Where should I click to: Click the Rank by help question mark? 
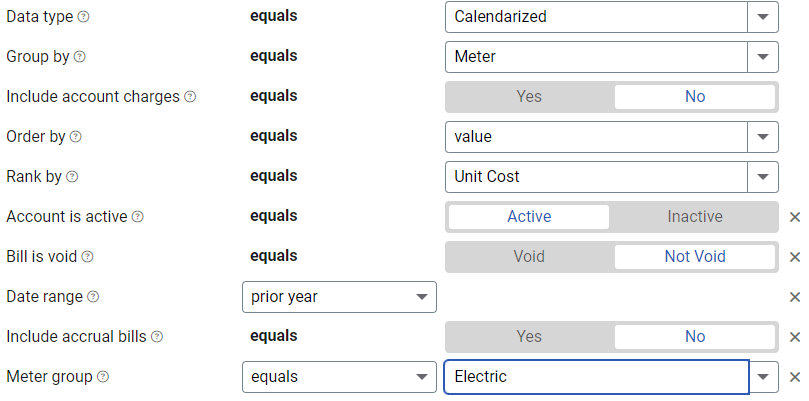72,177
